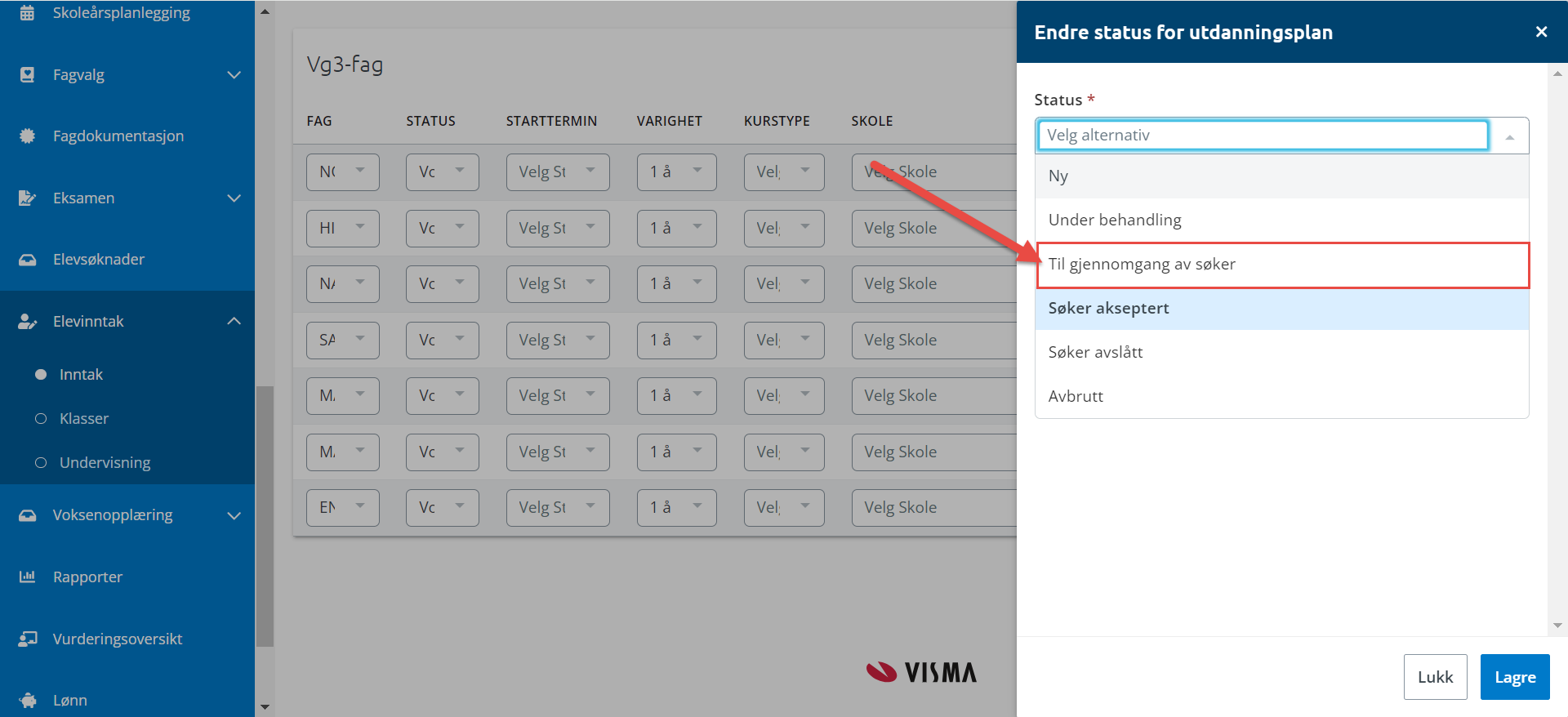Open Velg Skole field in the SA row
Viewport: 1568px width, 717px height.
(933, 341)
